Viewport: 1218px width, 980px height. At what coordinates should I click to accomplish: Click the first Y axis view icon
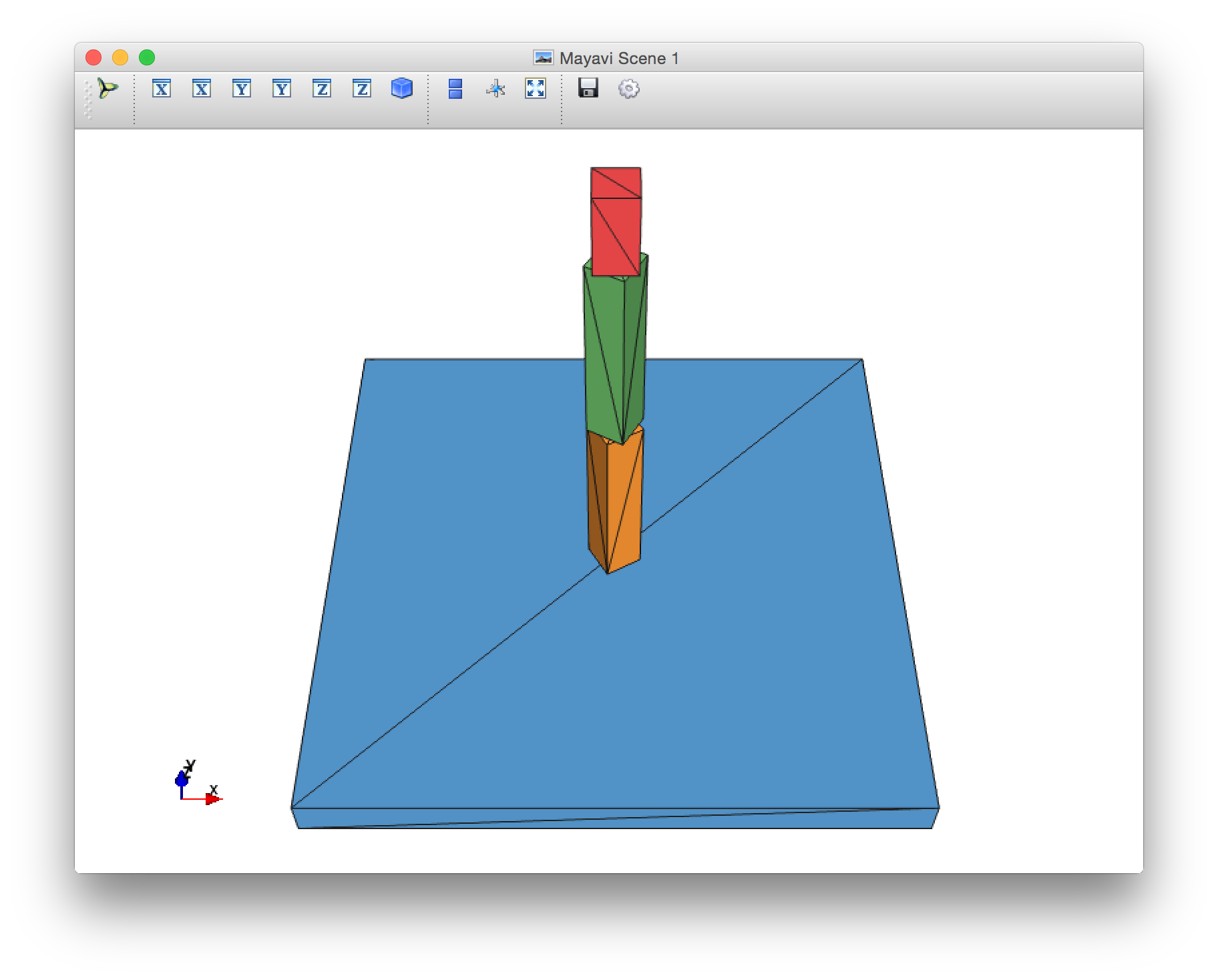point(242,88)
